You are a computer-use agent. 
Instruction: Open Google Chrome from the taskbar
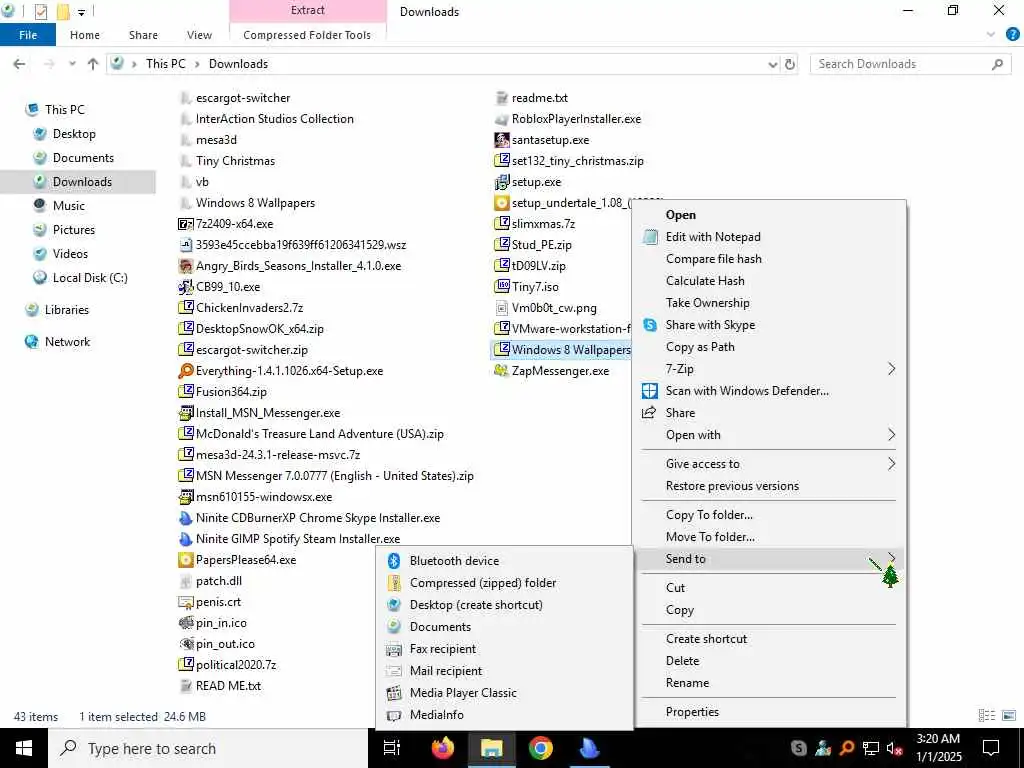coord(541,748)
